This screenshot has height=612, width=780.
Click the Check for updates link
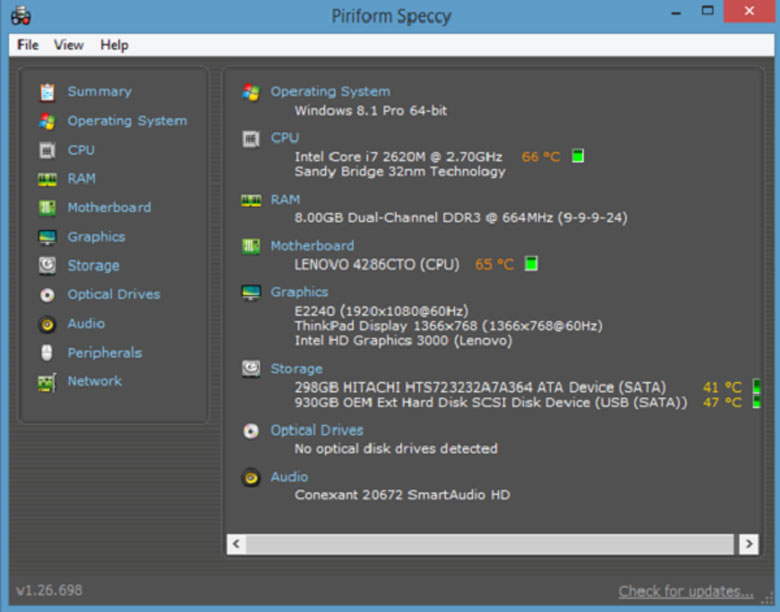tap(685, 591)
